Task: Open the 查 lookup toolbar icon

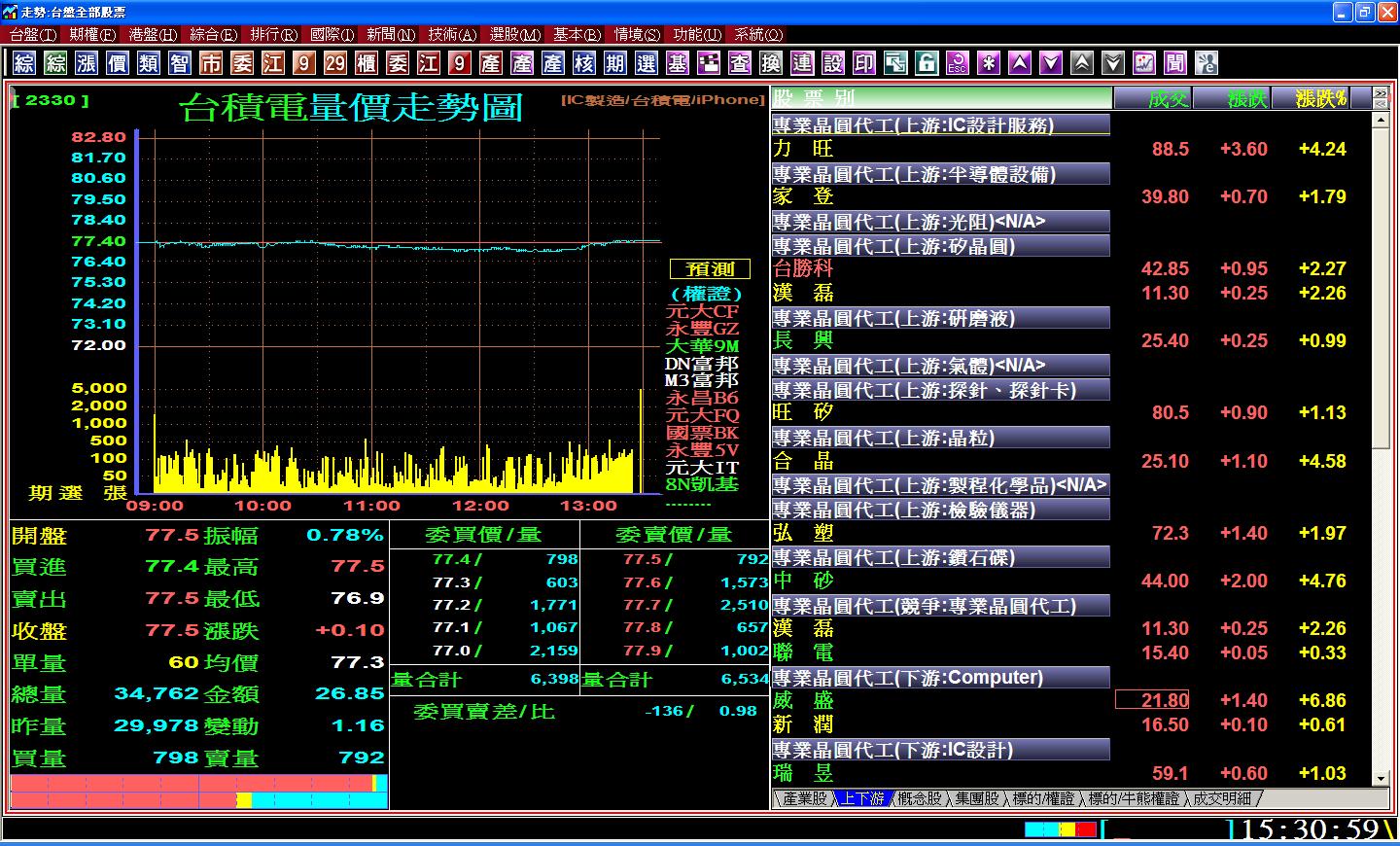Action: [740, 63]
